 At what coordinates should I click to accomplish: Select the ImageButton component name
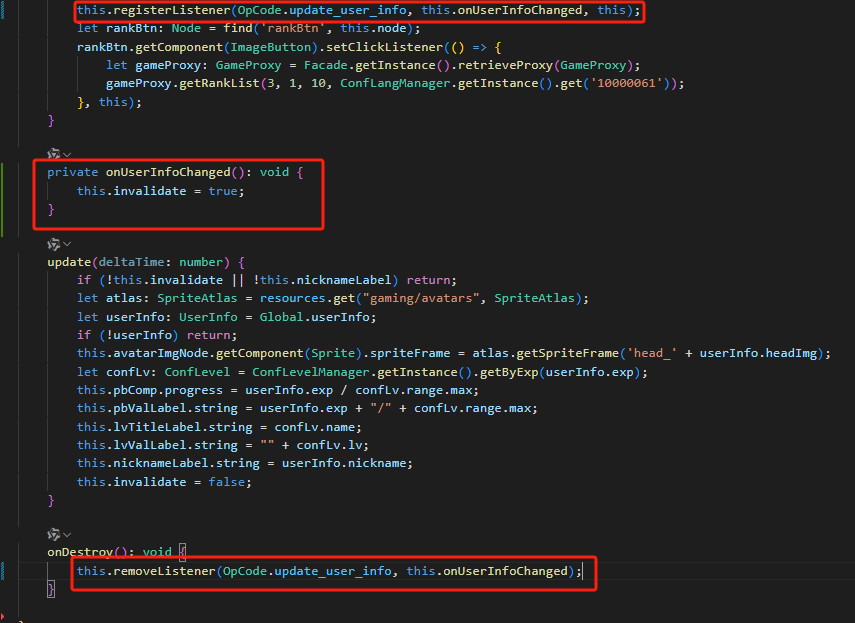pyautogui.click(x=270, y=47)
